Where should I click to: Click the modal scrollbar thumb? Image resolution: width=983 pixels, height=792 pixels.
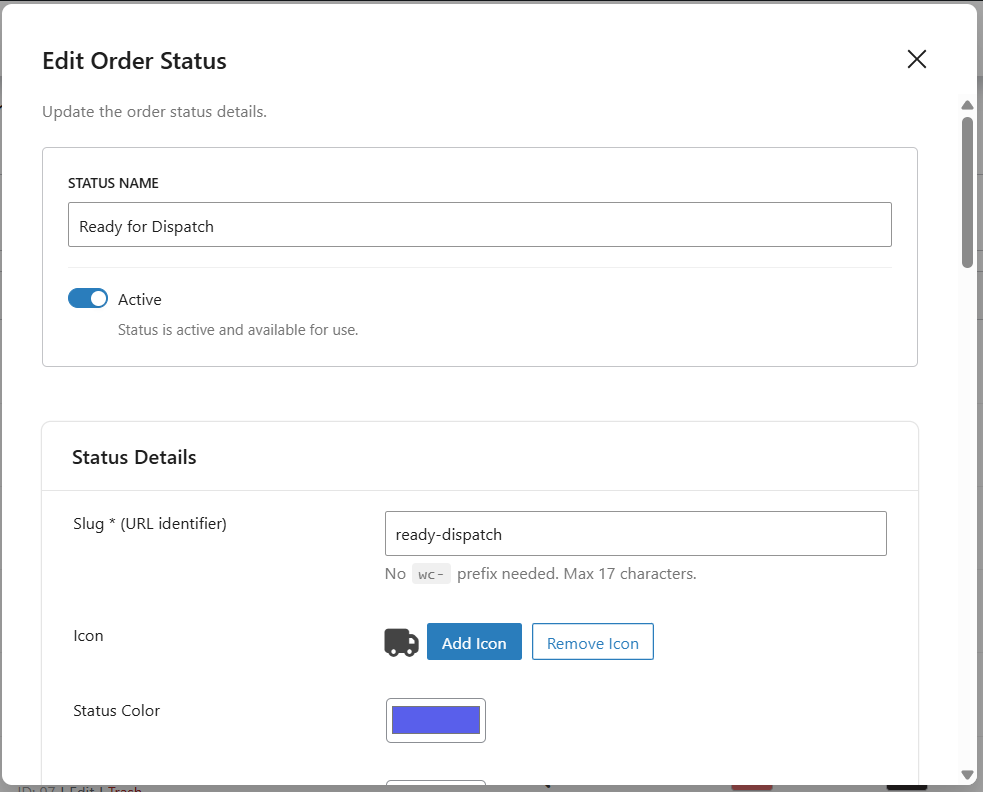967,192
